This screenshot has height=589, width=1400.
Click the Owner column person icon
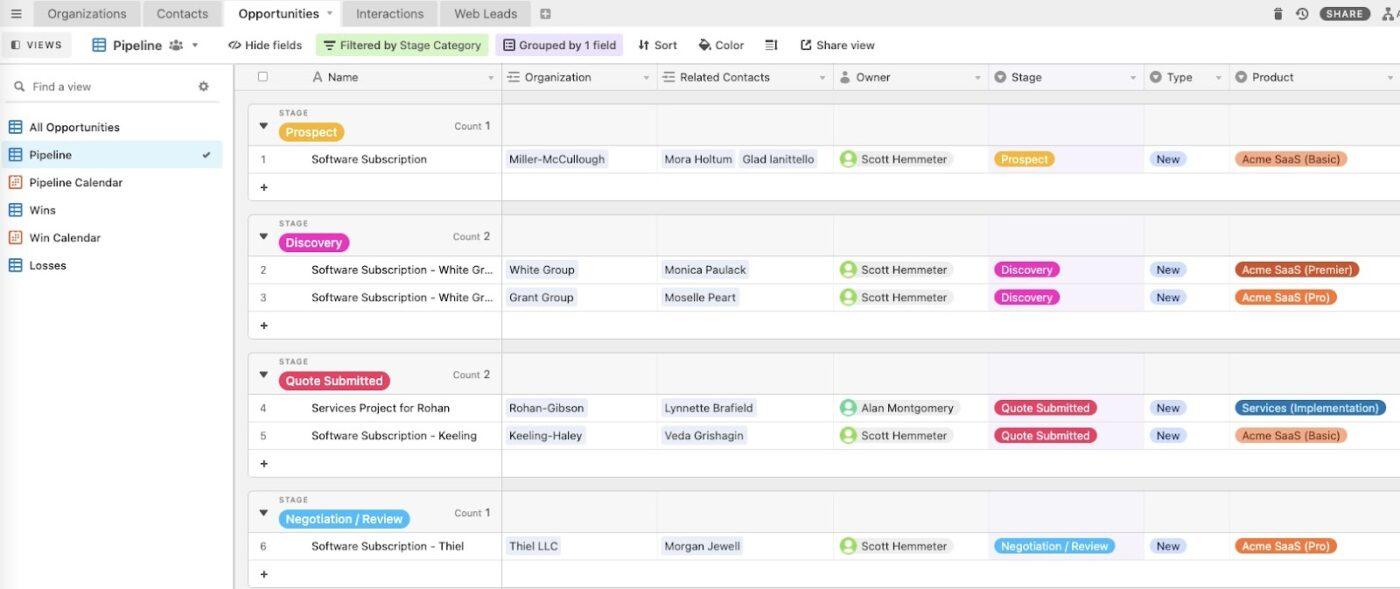pyautogui.click(x=845, y=77)
